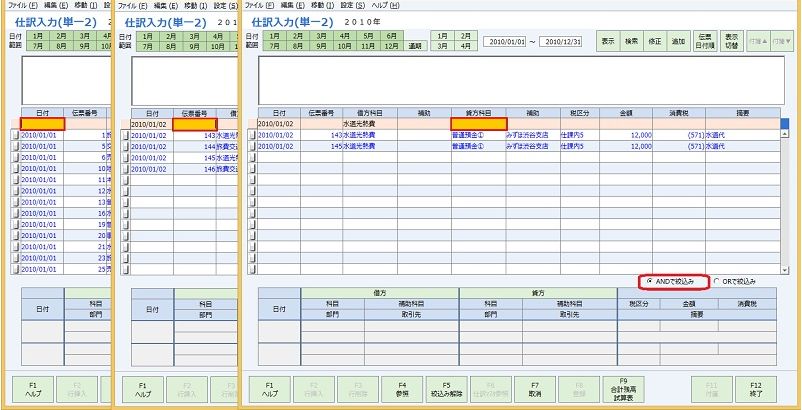
Task: Click the 修正 button
Action: click(x=655, y=41)
